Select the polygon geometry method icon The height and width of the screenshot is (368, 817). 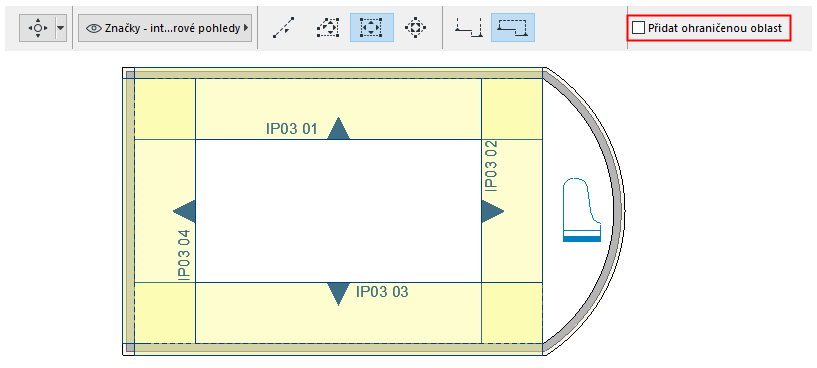coord(328,28)
